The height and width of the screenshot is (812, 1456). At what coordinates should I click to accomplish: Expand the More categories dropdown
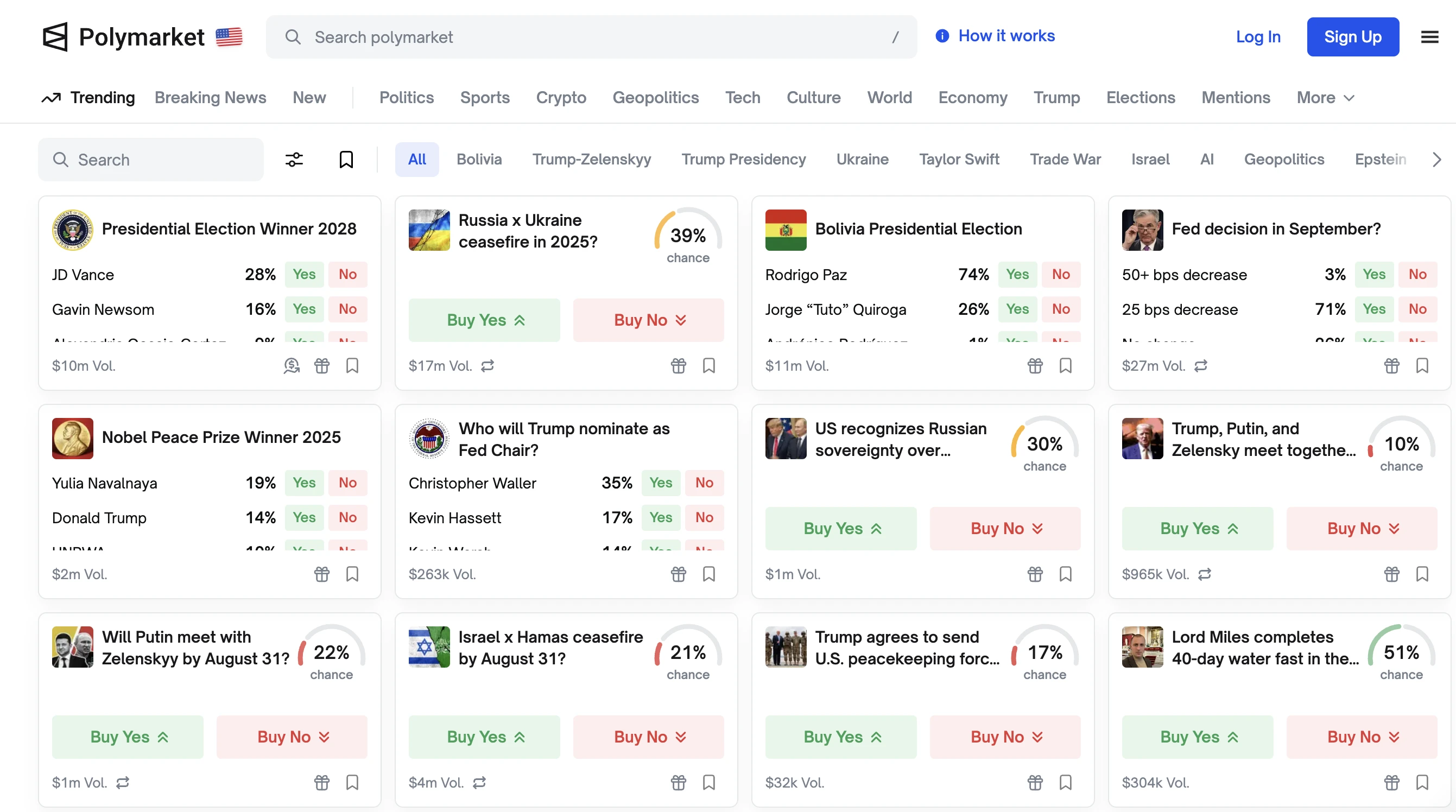[1325, 98]
